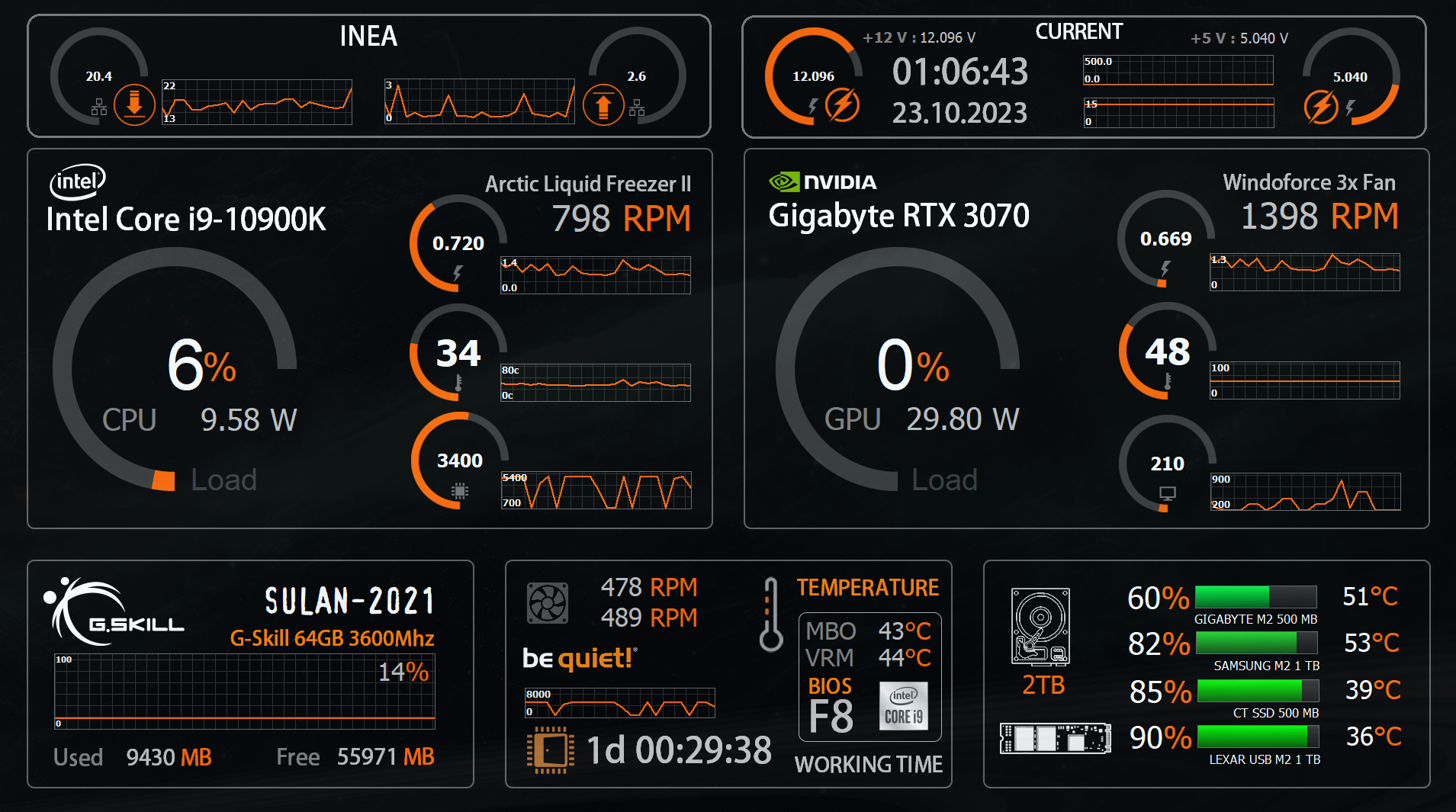The width and height of the screenshot is (1456, 812).
Task: Click the INEA network title
Action: pos(368,36)
